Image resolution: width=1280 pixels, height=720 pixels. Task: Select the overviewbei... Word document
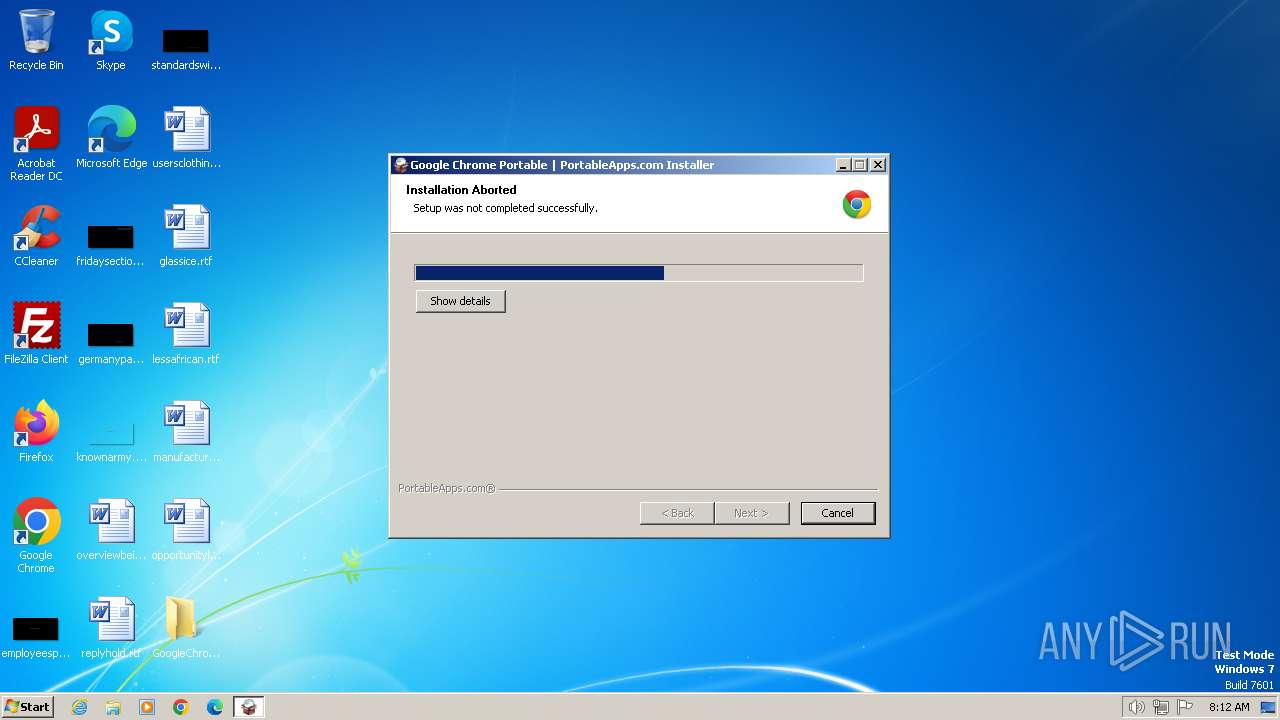point(110,530)
